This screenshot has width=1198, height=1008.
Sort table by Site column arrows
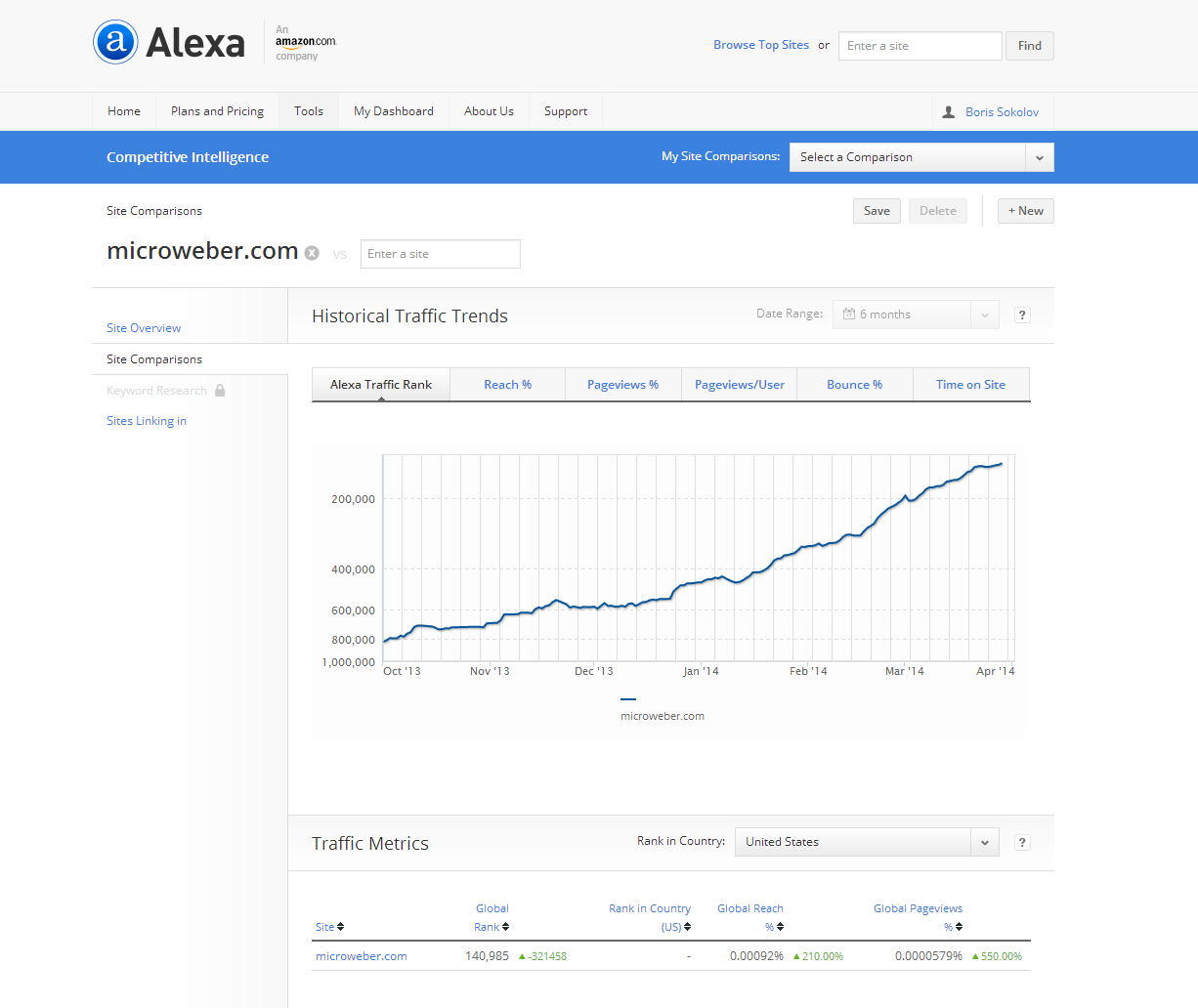pyautogui.click(x=340, y=927)
